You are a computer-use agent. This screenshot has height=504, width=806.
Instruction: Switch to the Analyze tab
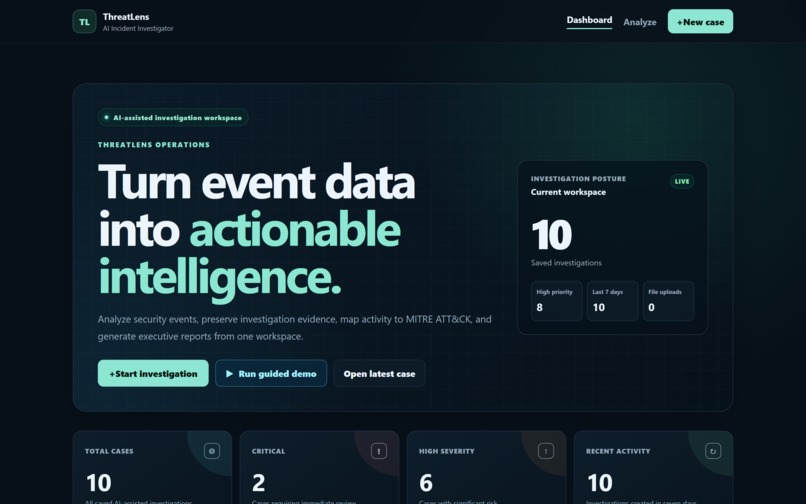(640, 22)
